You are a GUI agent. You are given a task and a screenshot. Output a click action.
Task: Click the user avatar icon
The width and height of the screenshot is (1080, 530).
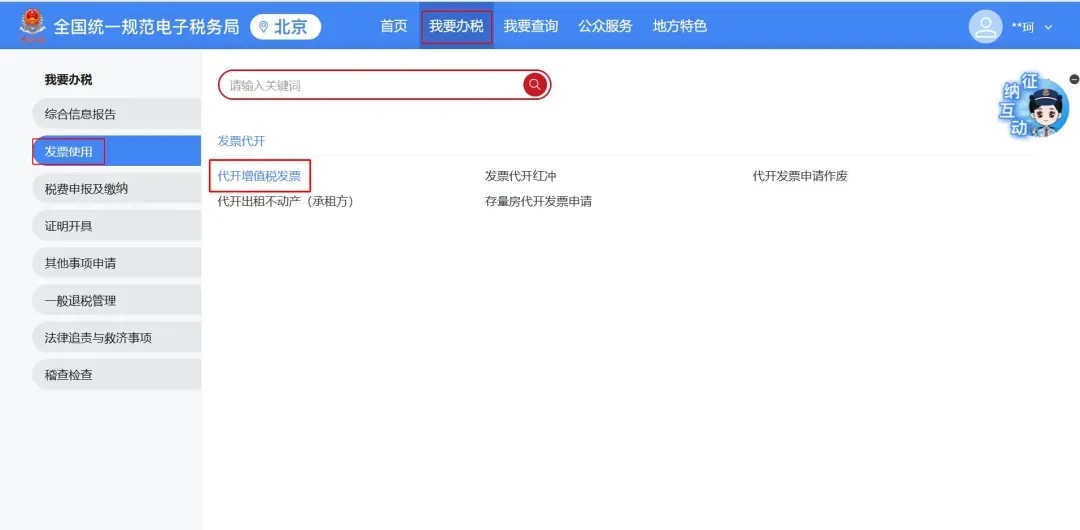pyautogui.click(x=985, y=27)
